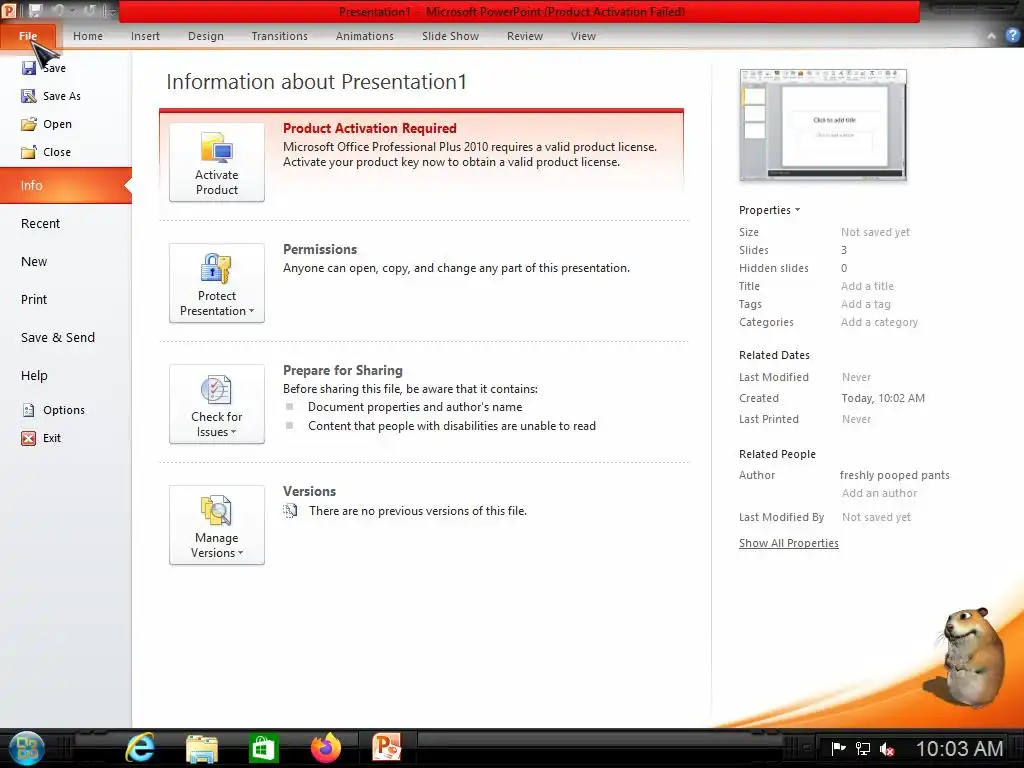
Task: Click the Product Activation Required heading
Action: coord(370,129)
